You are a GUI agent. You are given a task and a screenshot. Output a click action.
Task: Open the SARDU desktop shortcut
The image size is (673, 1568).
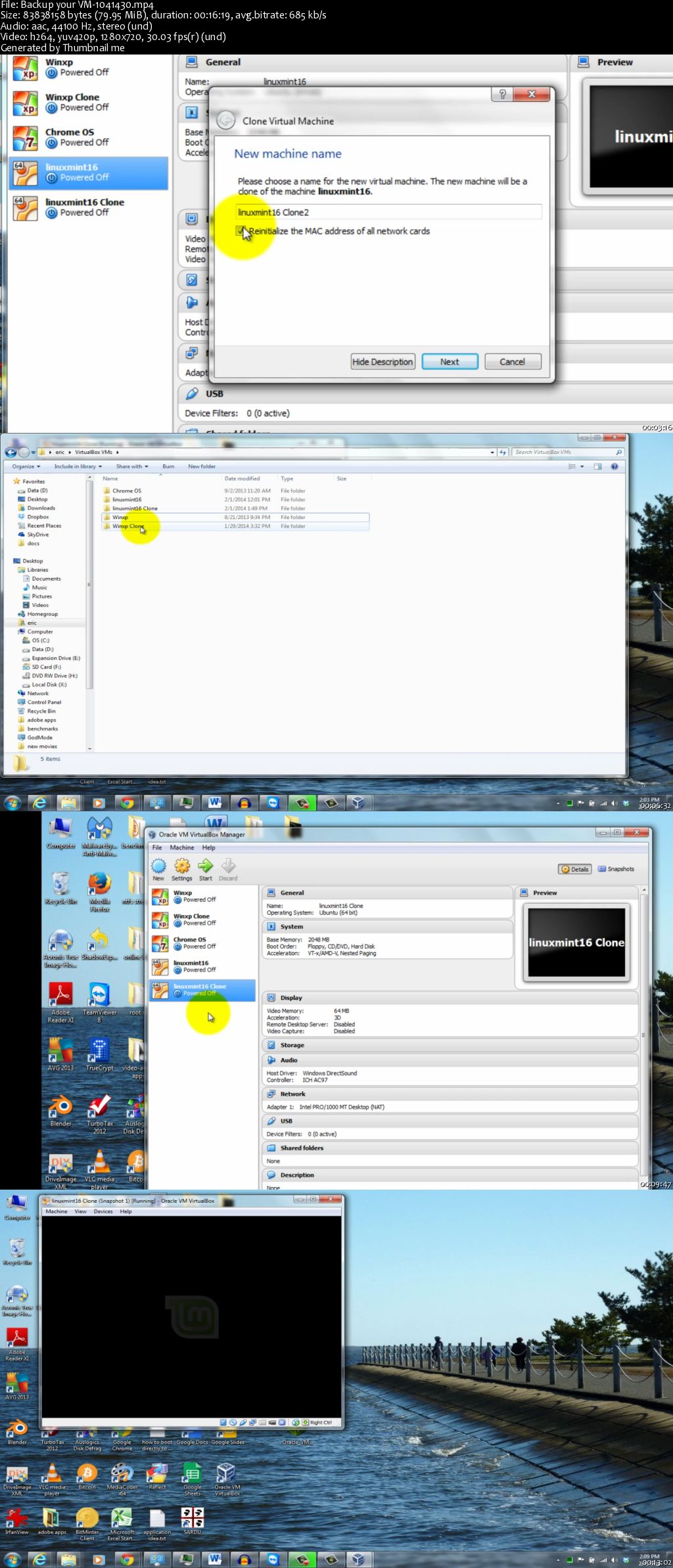(192, 1520)
